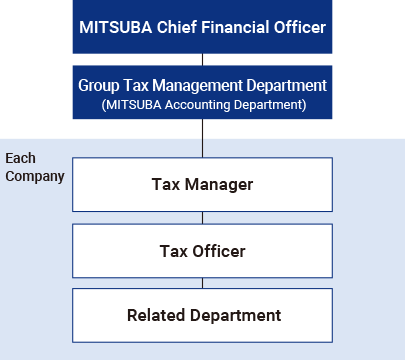Click the Tax Officer box
This screenshot has width=405, height=360.
tap(202, 251)
